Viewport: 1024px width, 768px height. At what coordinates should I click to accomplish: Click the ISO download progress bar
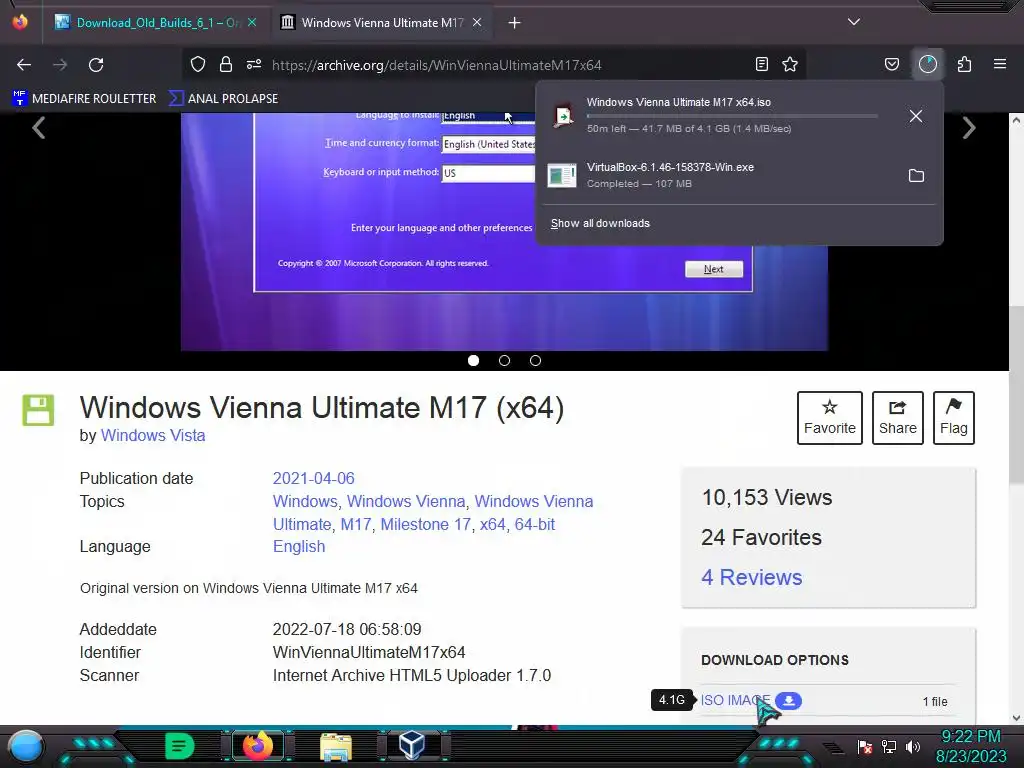click(732, 116)
